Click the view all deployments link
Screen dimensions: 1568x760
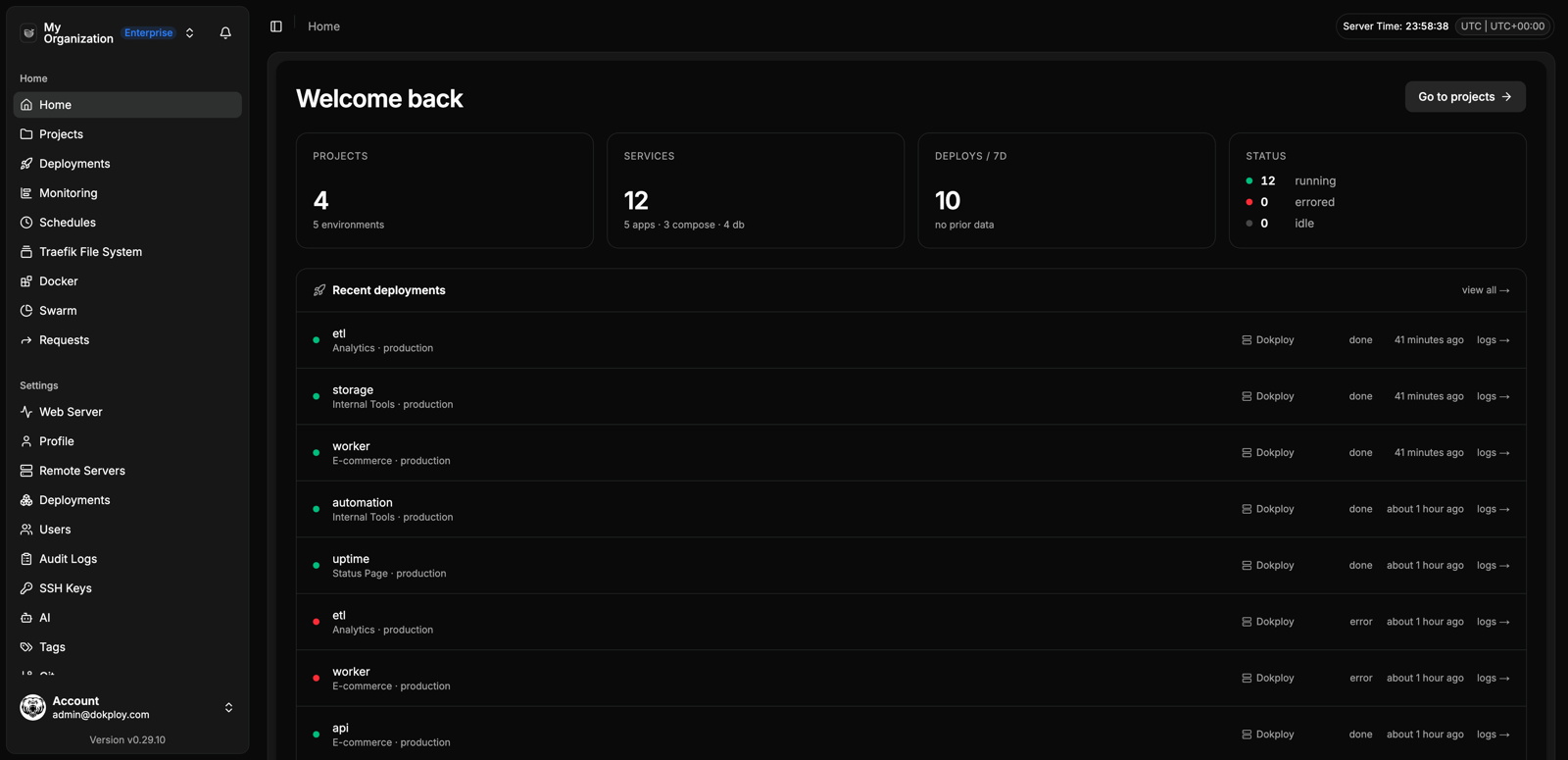(1486, 290)
